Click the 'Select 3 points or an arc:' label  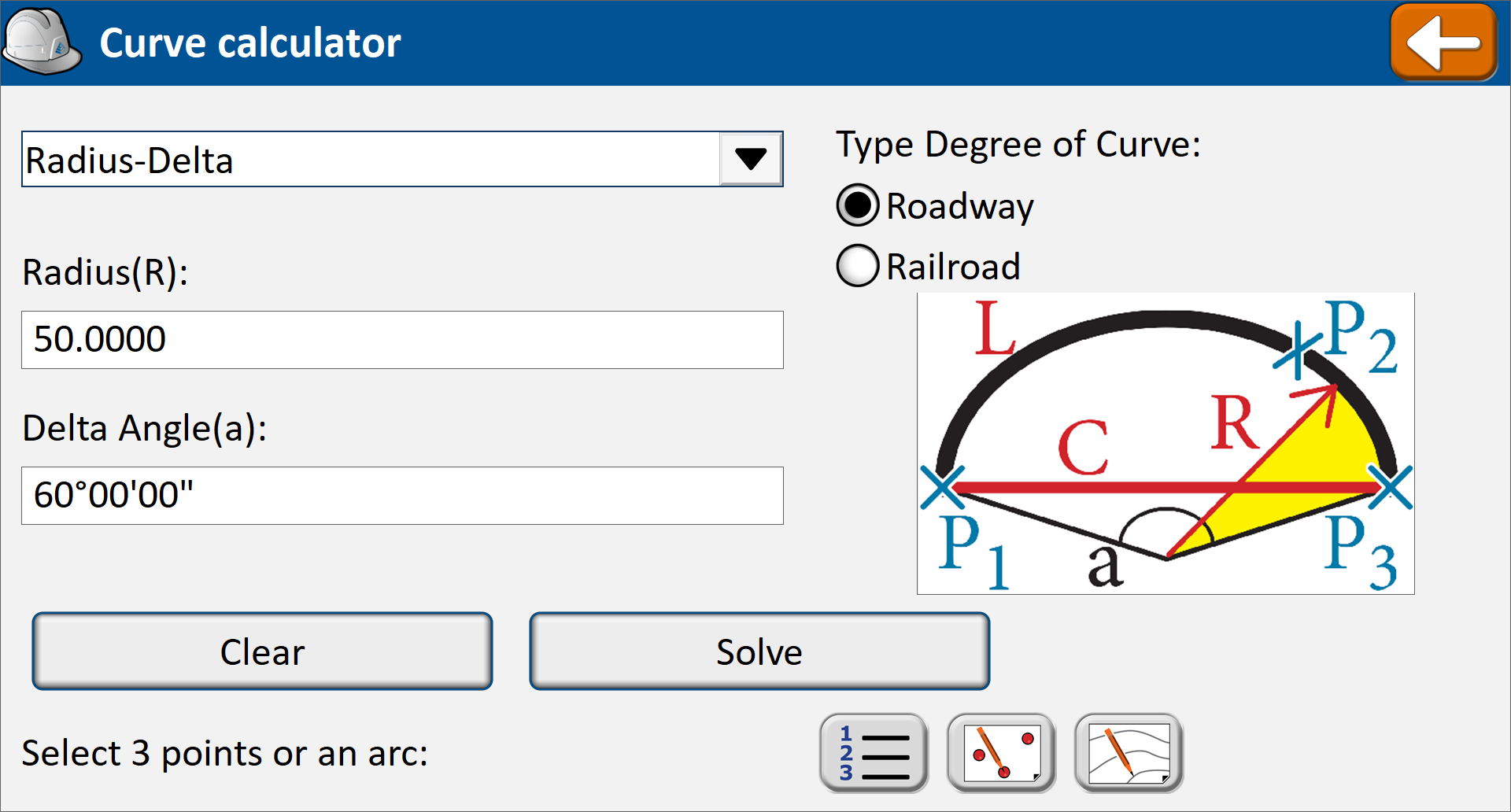click(225, 753)
